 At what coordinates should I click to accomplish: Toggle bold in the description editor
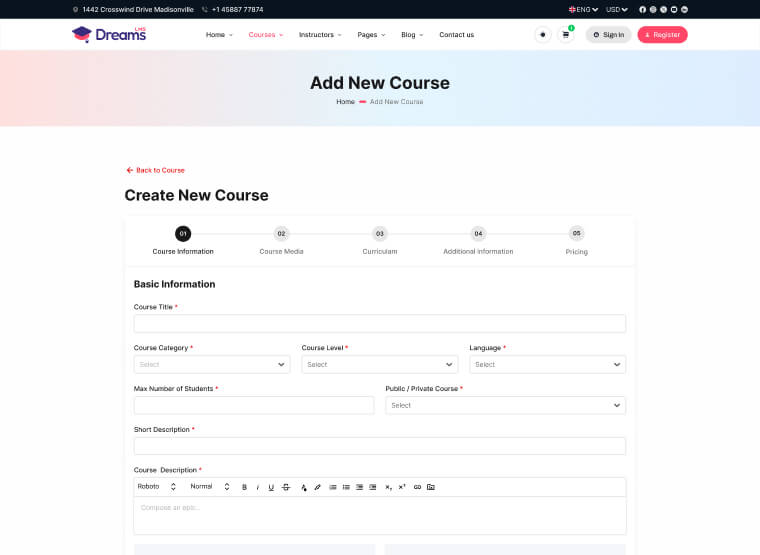(x=244, y=487)
